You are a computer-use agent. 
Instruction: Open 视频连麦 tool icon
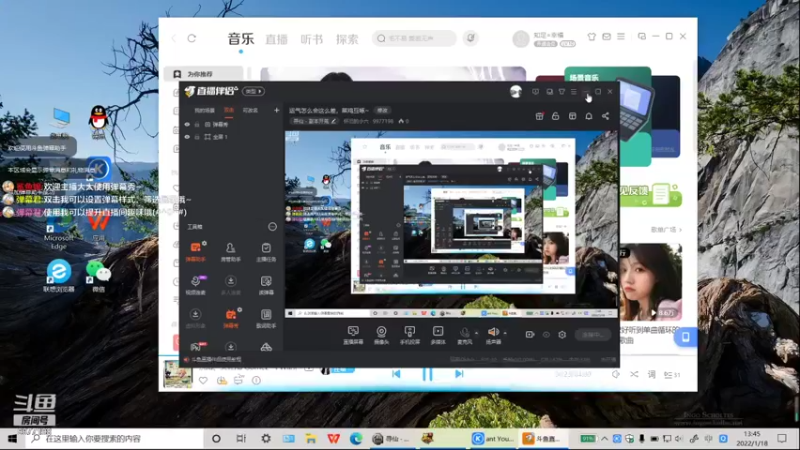click(x=195, y=285)
